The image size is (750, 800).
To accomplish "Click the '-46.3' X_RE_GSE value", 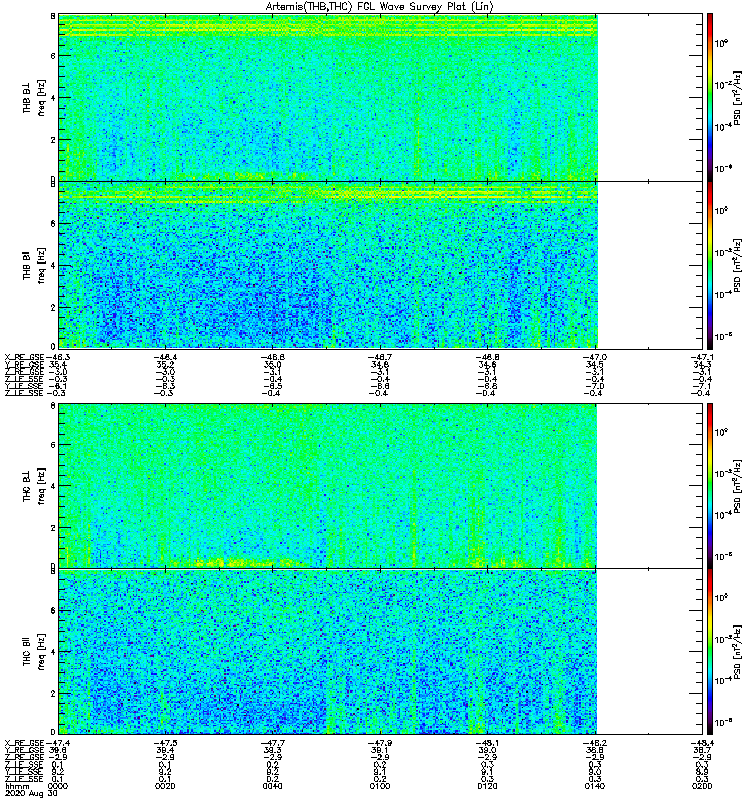I will click(x=58, y=357).
